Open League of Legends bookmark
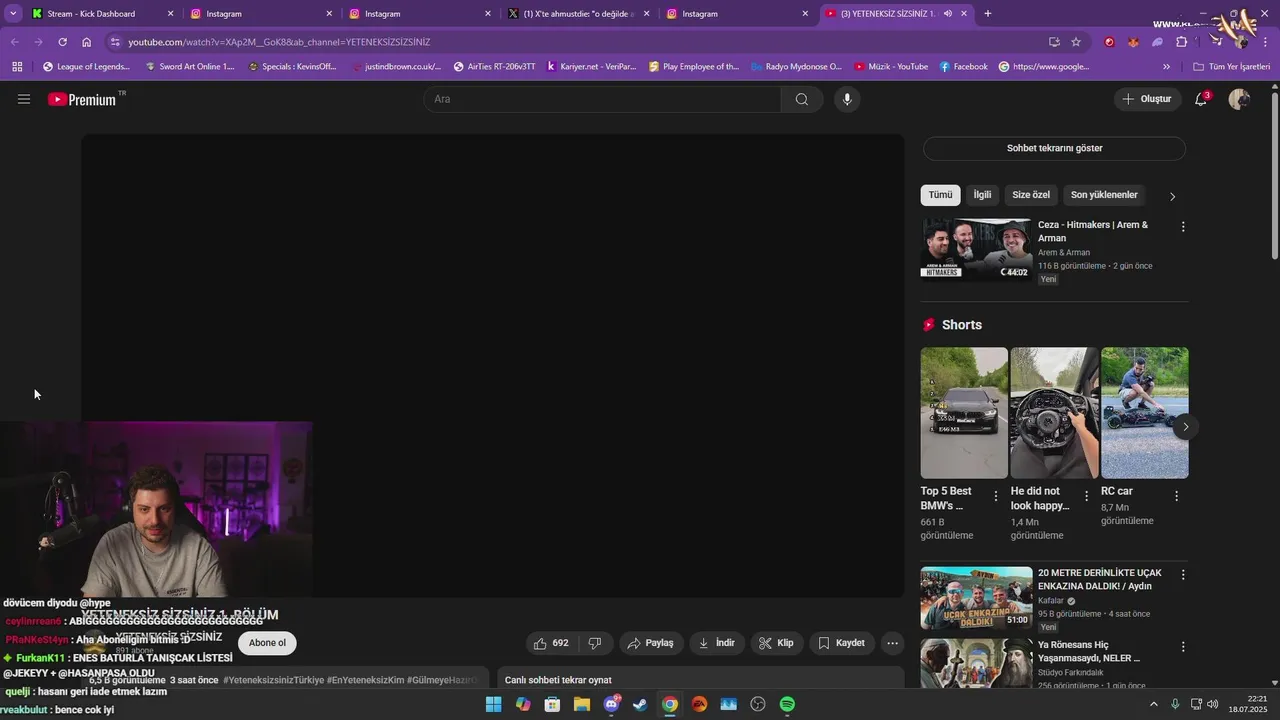Screen dimensions: 1280x720 [86, 67]
